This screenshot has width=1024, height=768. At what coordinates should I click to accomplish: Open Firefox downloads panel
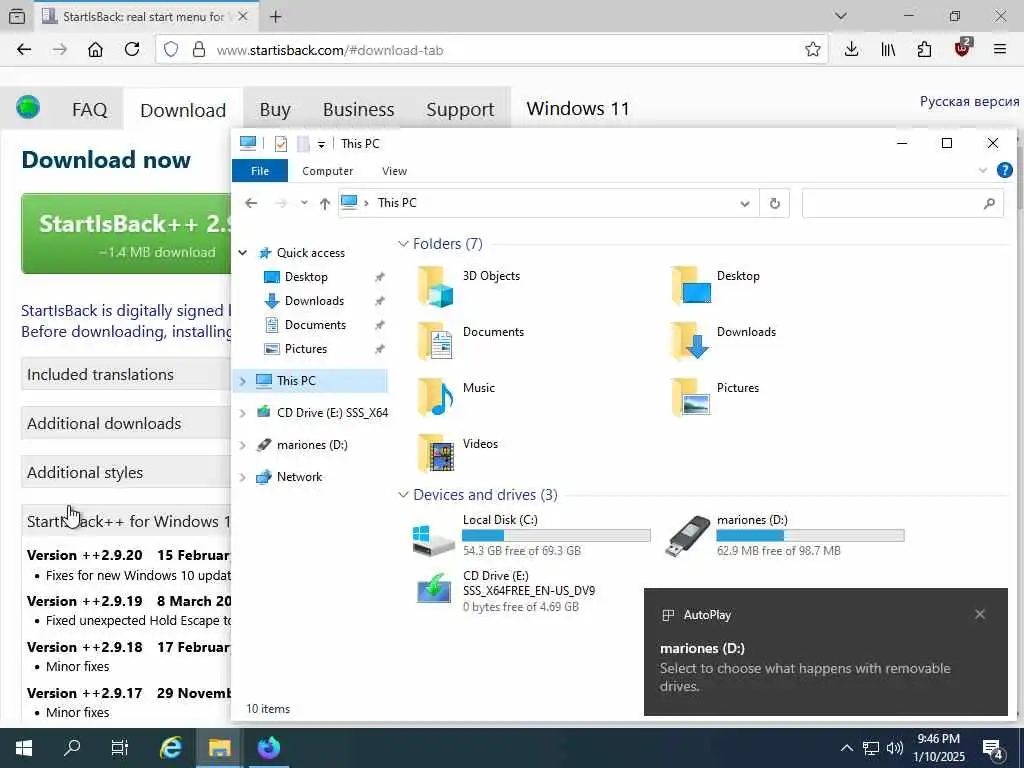click(x=851, y=50)
